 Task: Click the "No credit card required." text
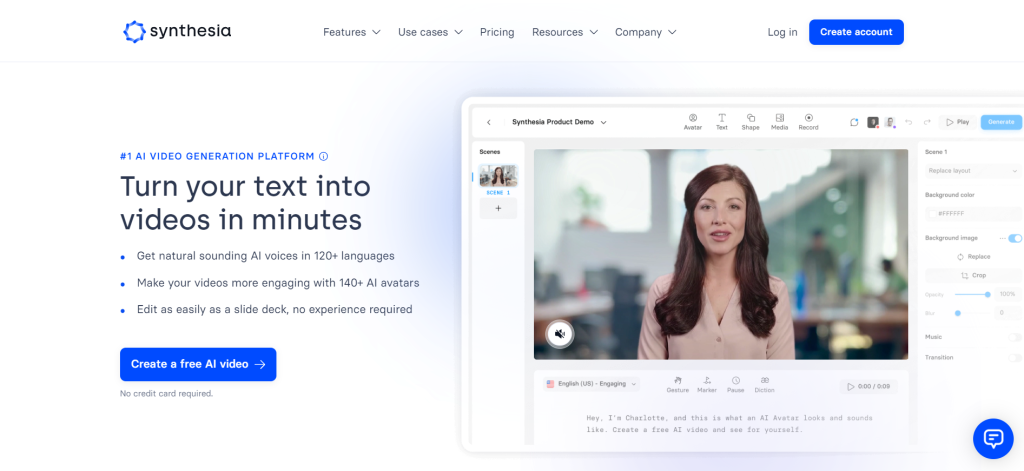(167, 393)
